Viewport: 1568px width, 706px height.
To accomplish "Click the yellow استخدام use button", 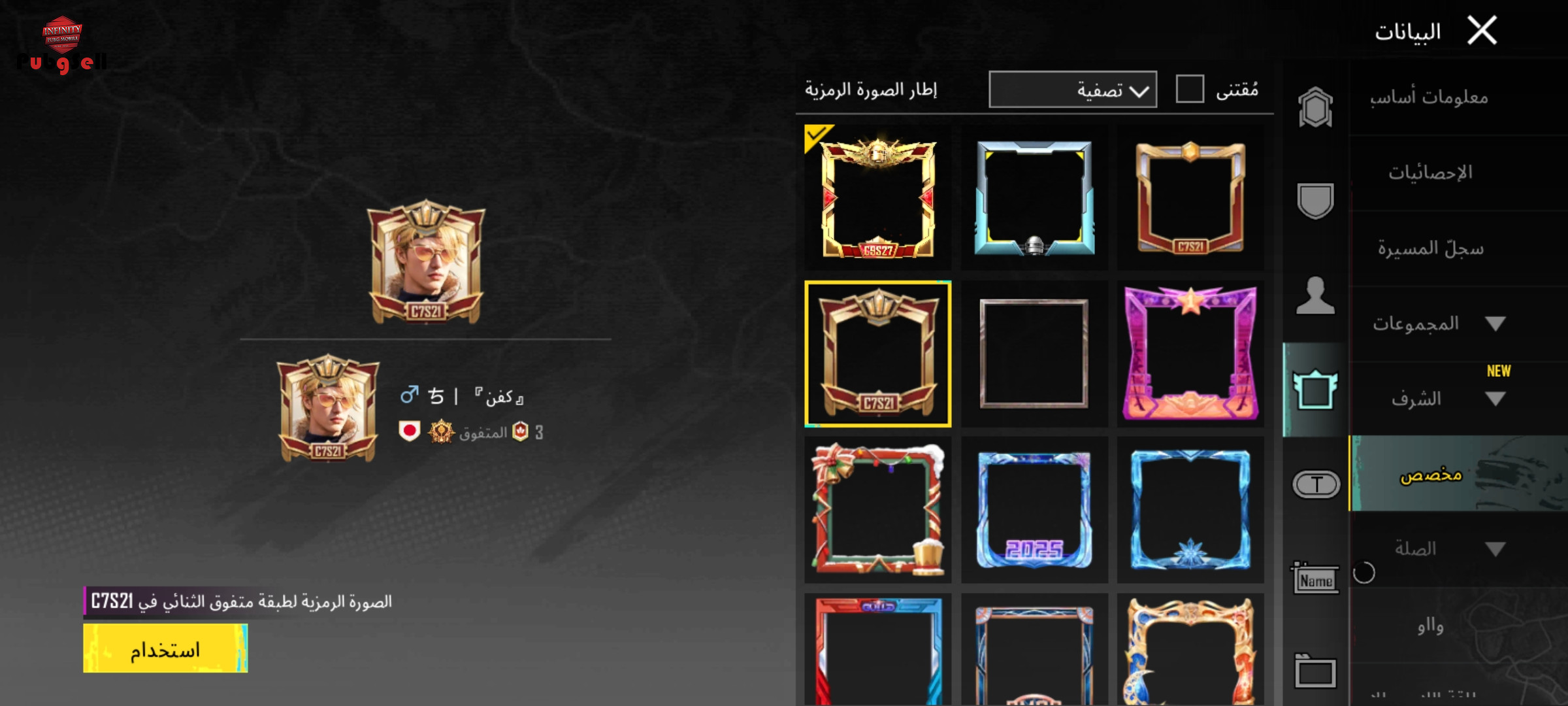I will [165, 648].
